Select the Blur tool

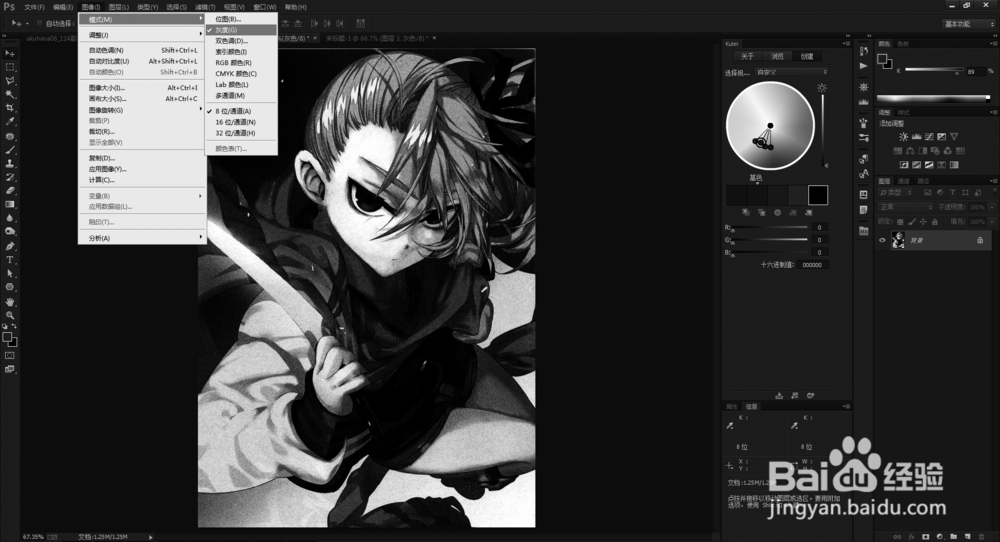click(10, 218)
